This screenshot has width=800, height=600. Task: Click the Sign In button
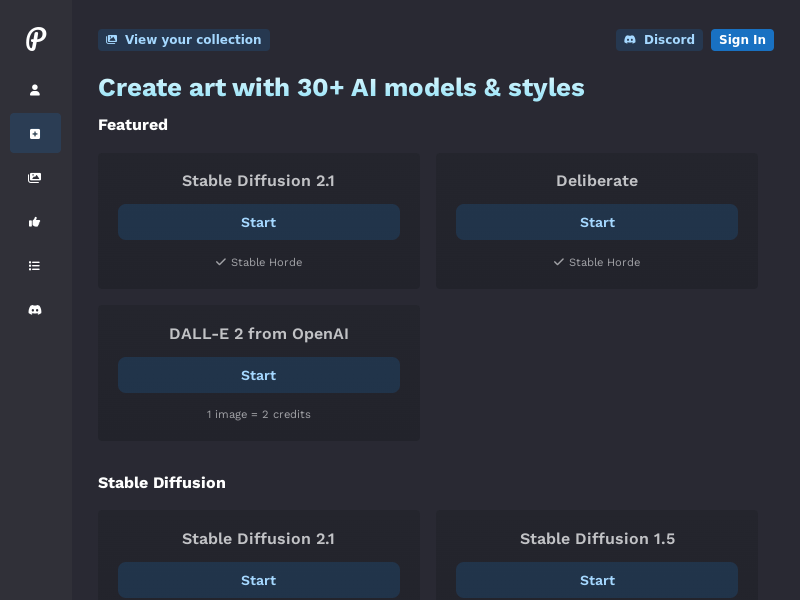point(742,40)
